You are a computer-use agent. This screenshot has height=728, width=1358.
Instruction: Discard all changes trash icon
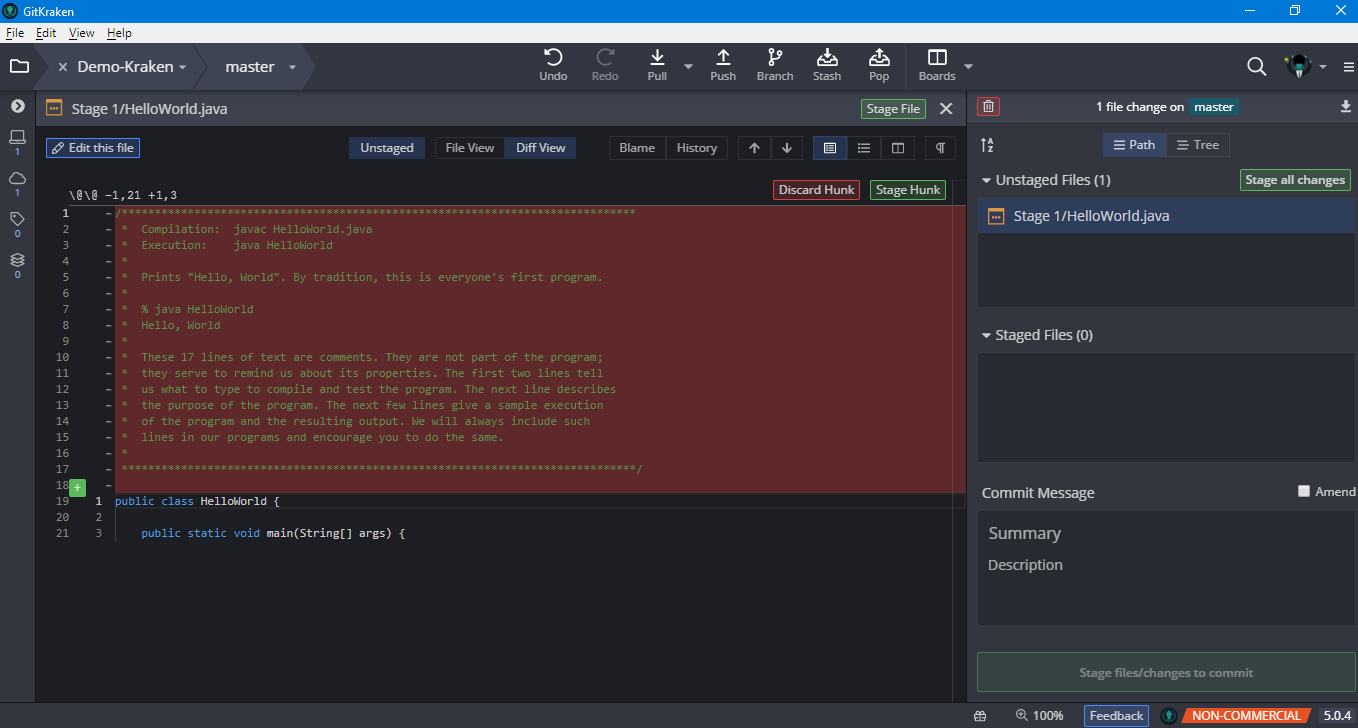pyautogui.click(x=989, y=107)
